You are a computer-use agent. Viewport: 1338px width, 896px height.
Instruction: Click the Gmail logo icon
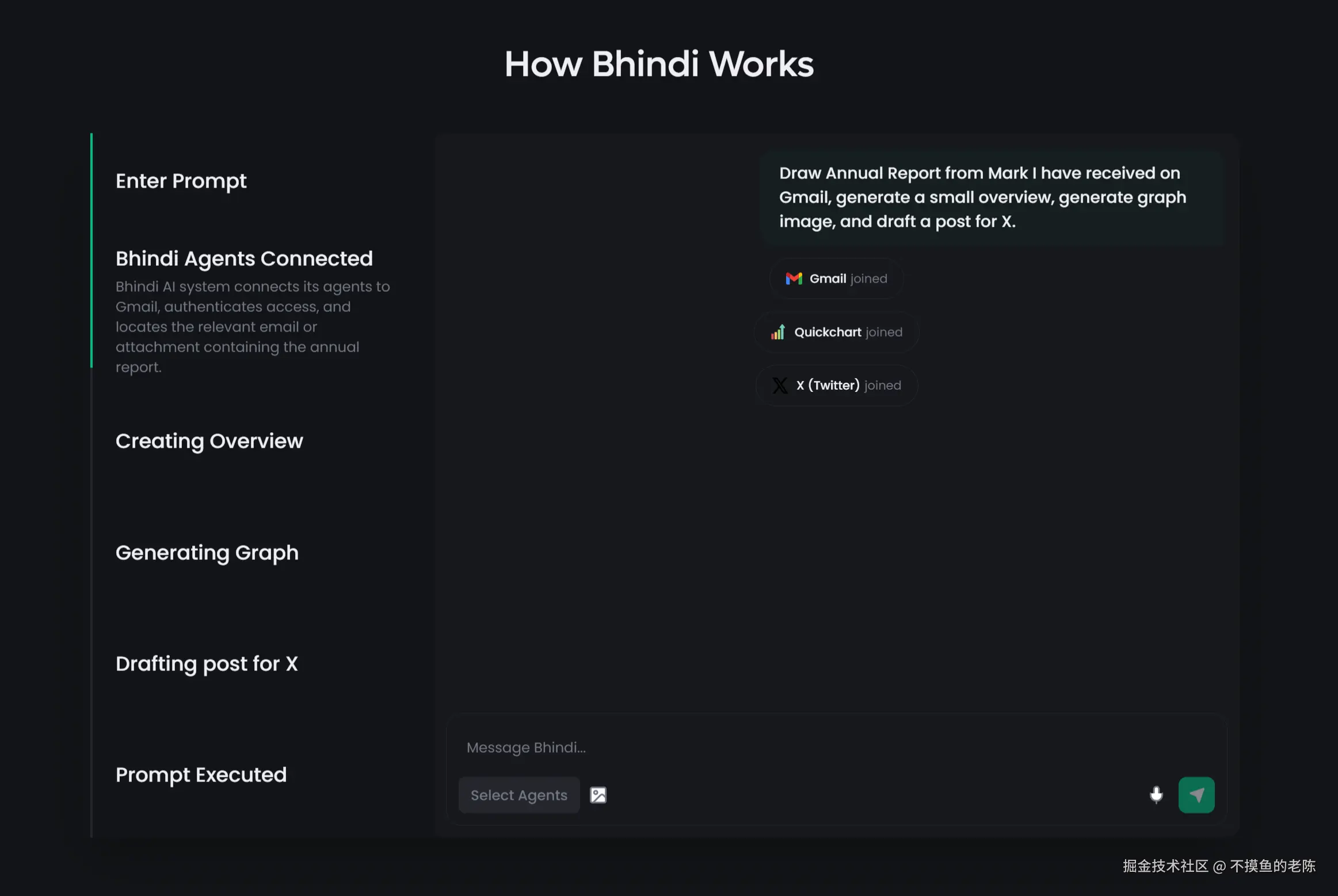tap(794, 279)
